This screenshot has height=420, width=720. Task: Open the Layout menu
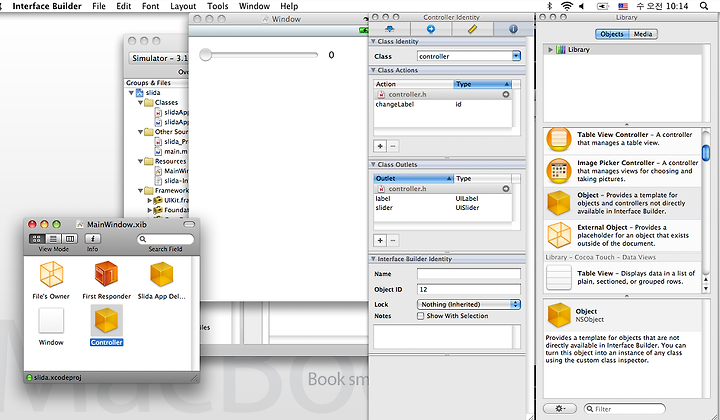tap(183, 6)
